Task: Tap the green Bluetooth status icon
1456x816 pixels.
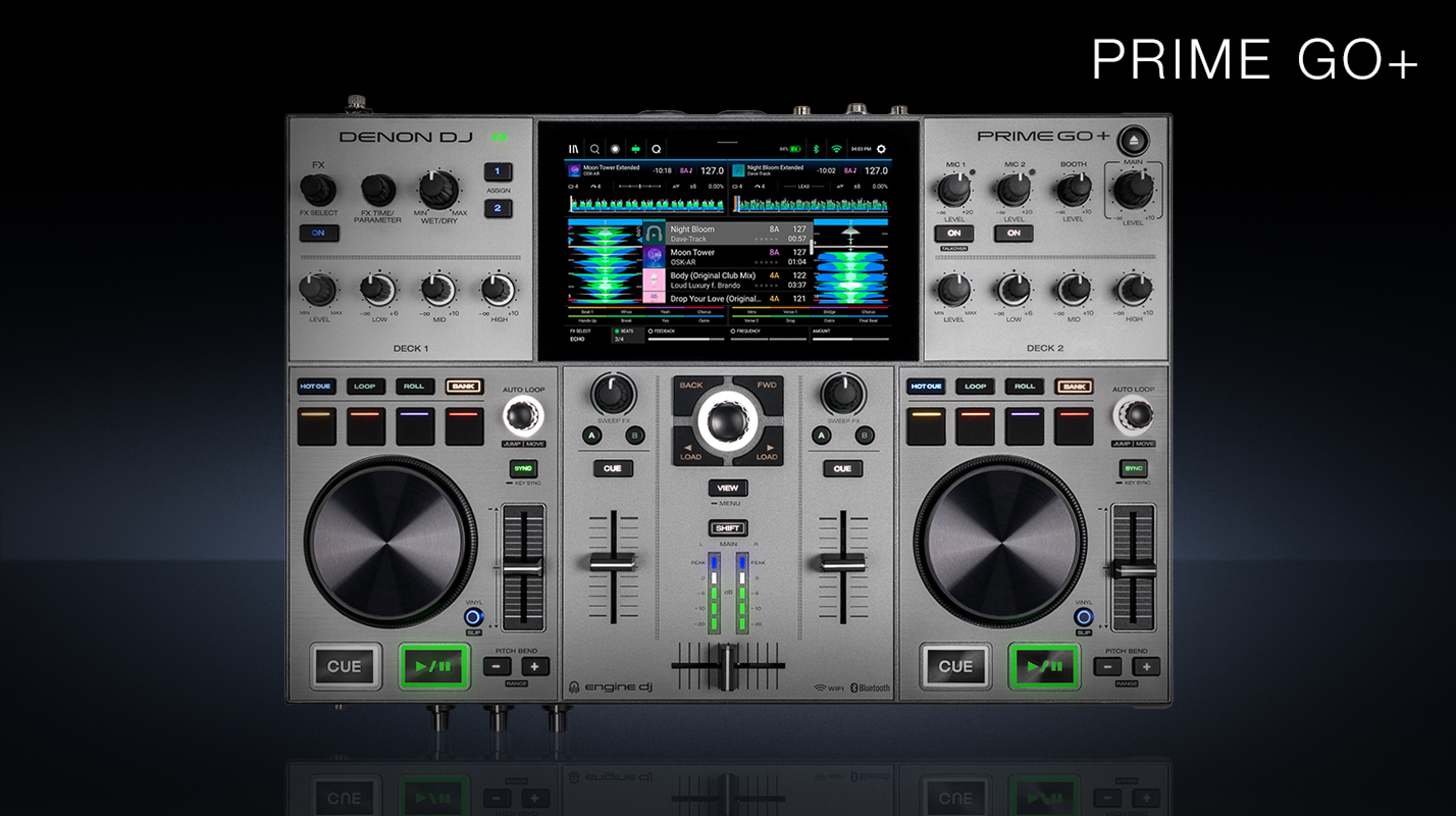Action: click(816, 149)
